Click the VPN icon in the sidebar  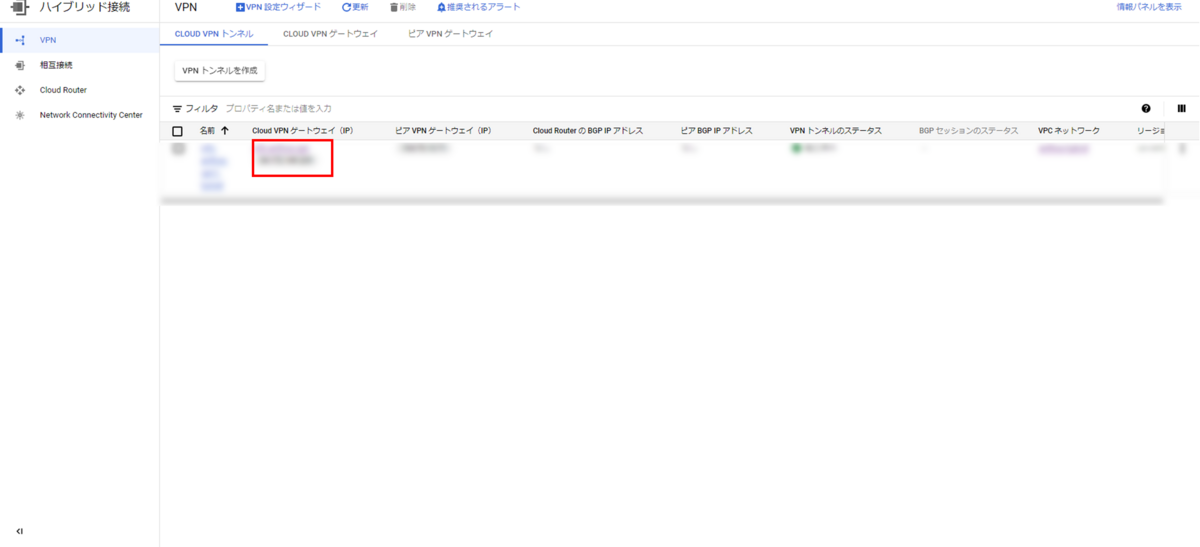[19, 40]
